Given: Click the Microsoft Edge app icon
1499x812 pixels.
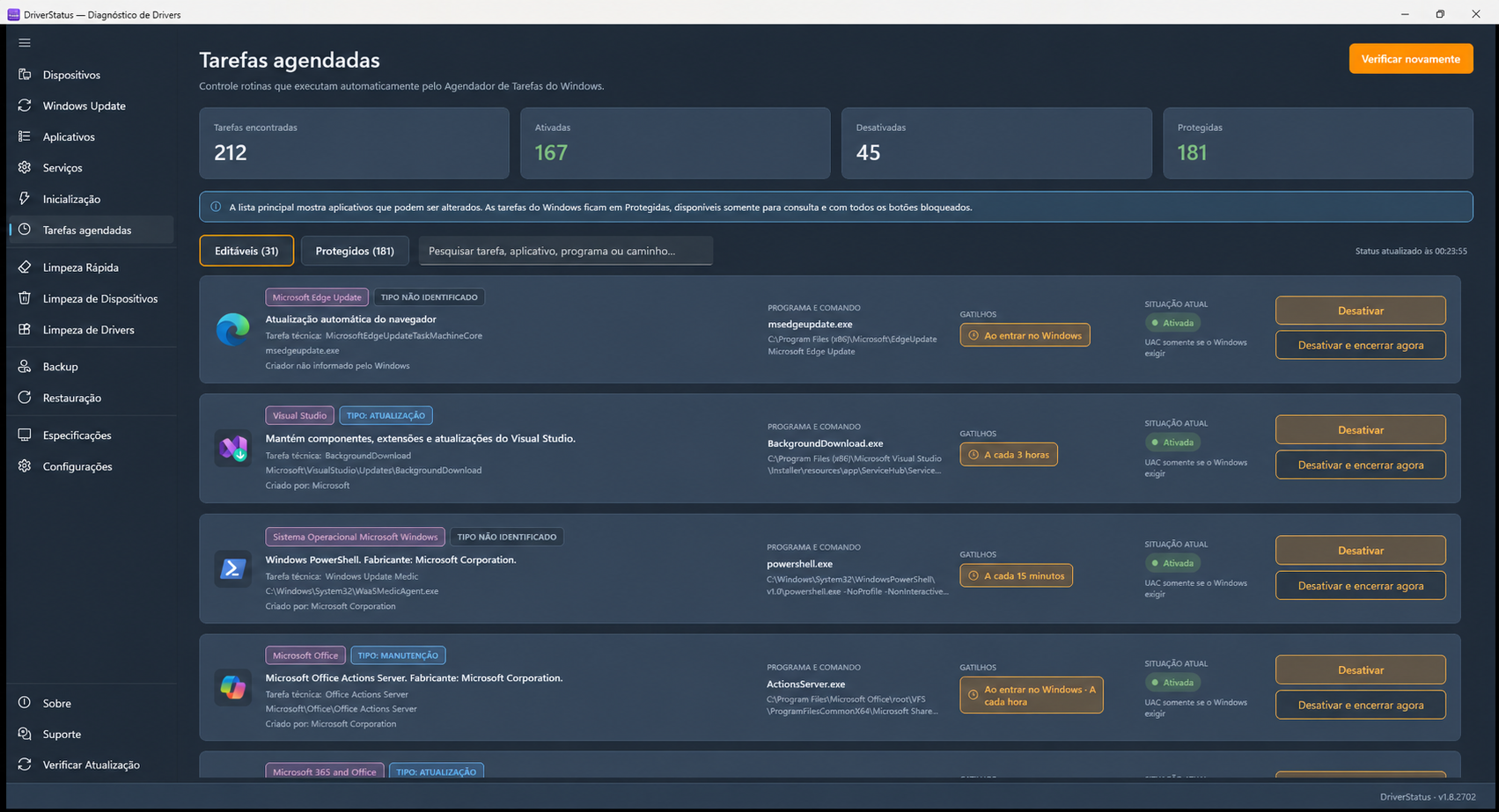Looking at the screenshot, I should [233, 329].
